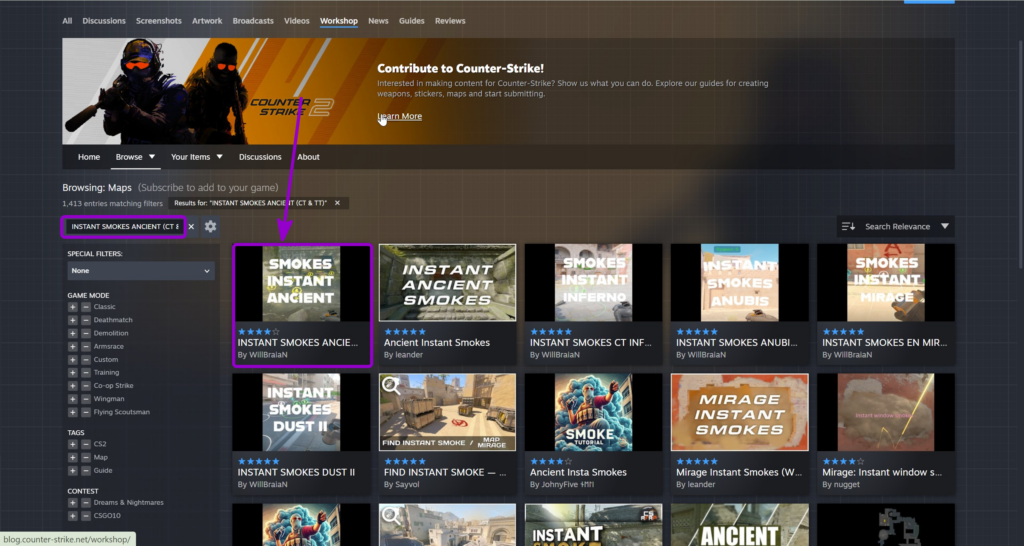Exclude Classic game mode with minus icon
This screenshot has width=1024, height=546.
coord(86,307)
